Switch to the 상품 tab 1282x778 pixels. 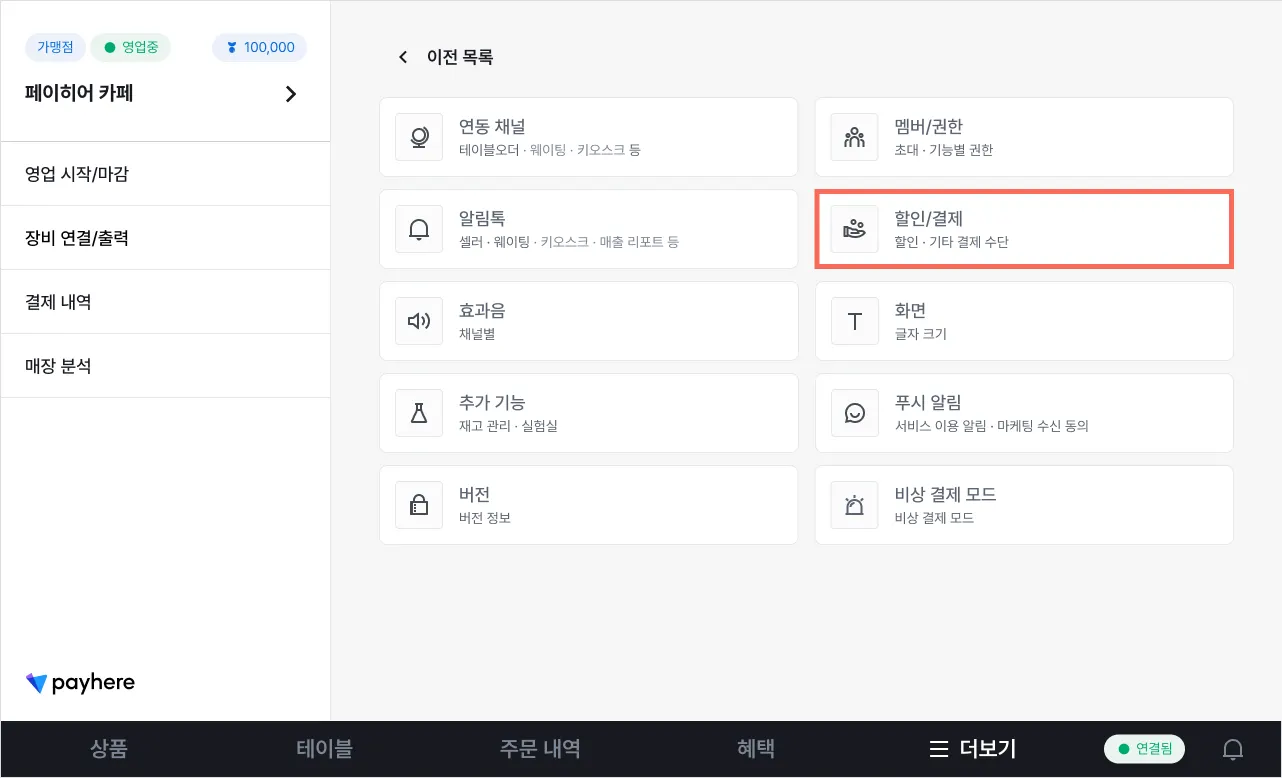point(109,749)
